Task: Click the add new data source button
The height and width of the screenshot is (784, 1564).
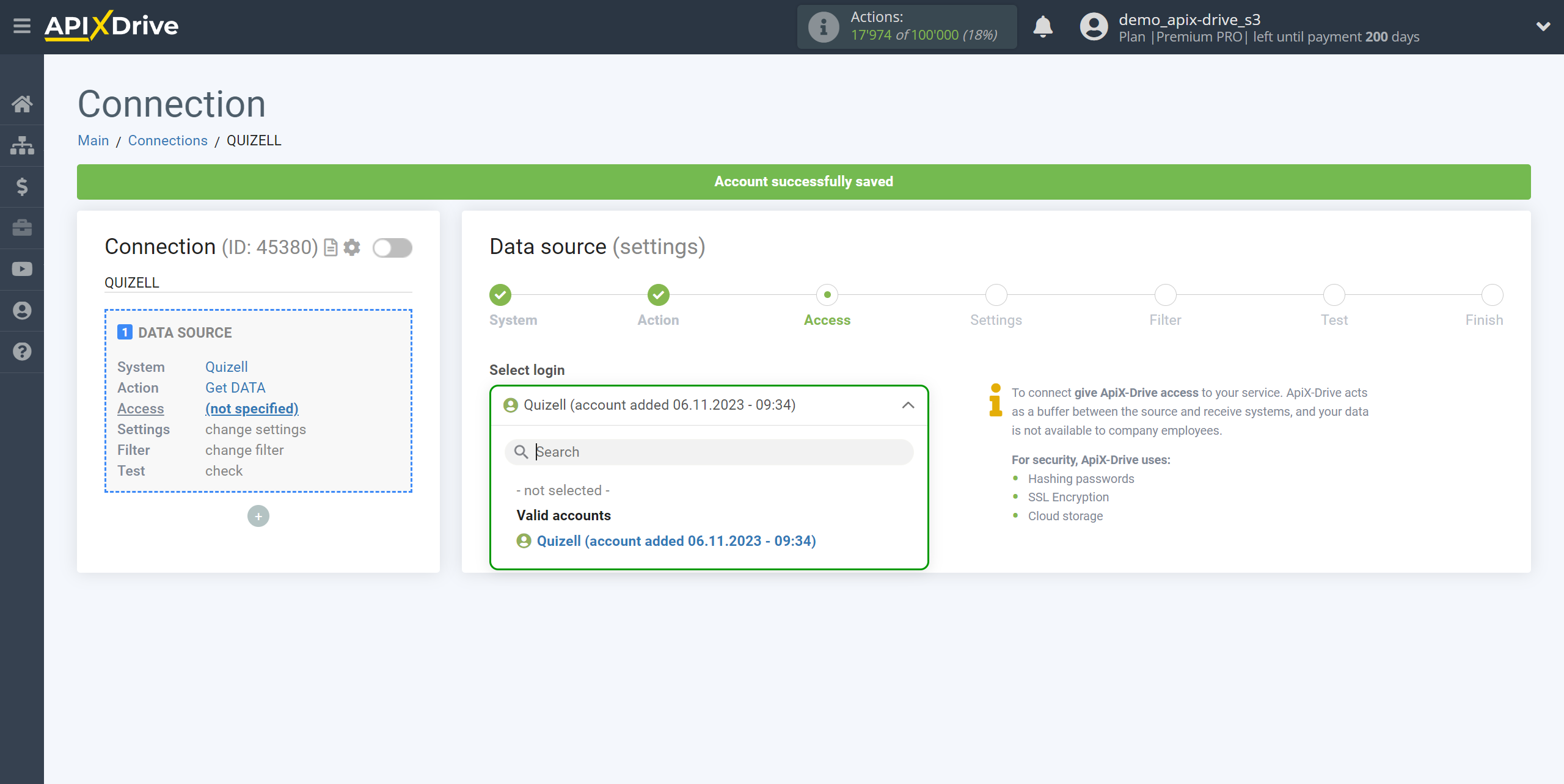Action: click(x=258, y=516)
